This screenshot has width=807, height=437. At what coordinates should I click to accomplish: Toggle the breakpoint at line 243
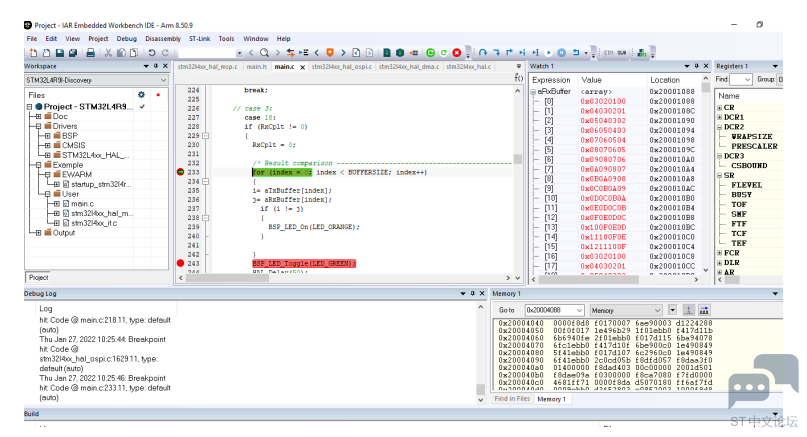(180, 263)
